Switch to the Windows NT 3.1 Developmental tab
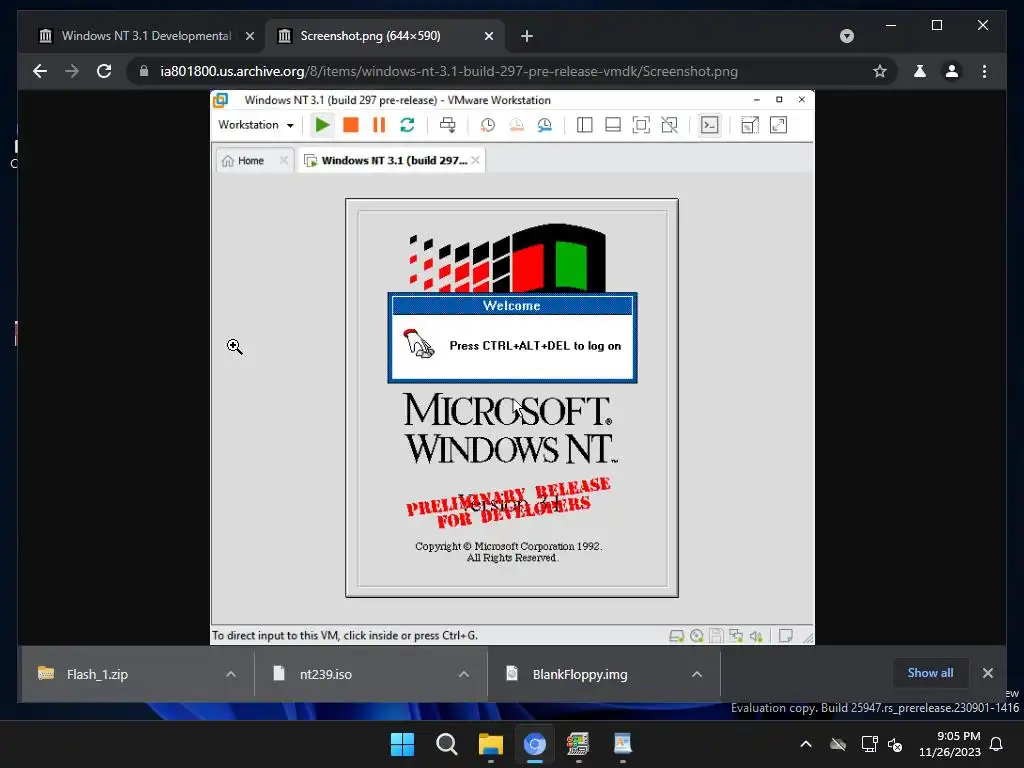1024x768 pixels. pyautogui.click(x=144, y=36)
